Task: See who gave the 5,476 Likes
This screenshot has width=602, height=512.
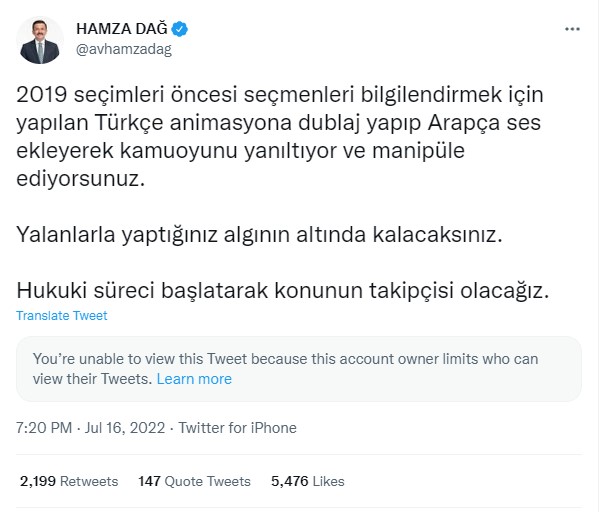Action: 307,481
